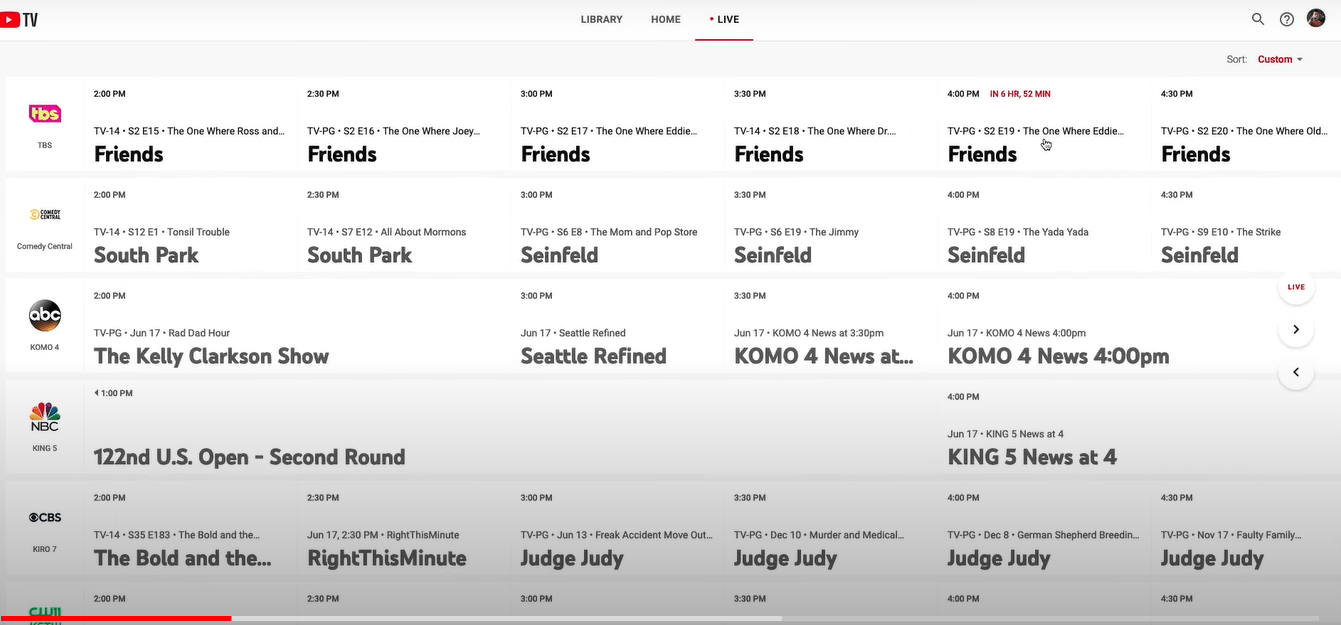Open Seinfeld The Strike episode
Image resolution: width=1341 pixels, height=625 pixels.
click(x=1246, y=225)
